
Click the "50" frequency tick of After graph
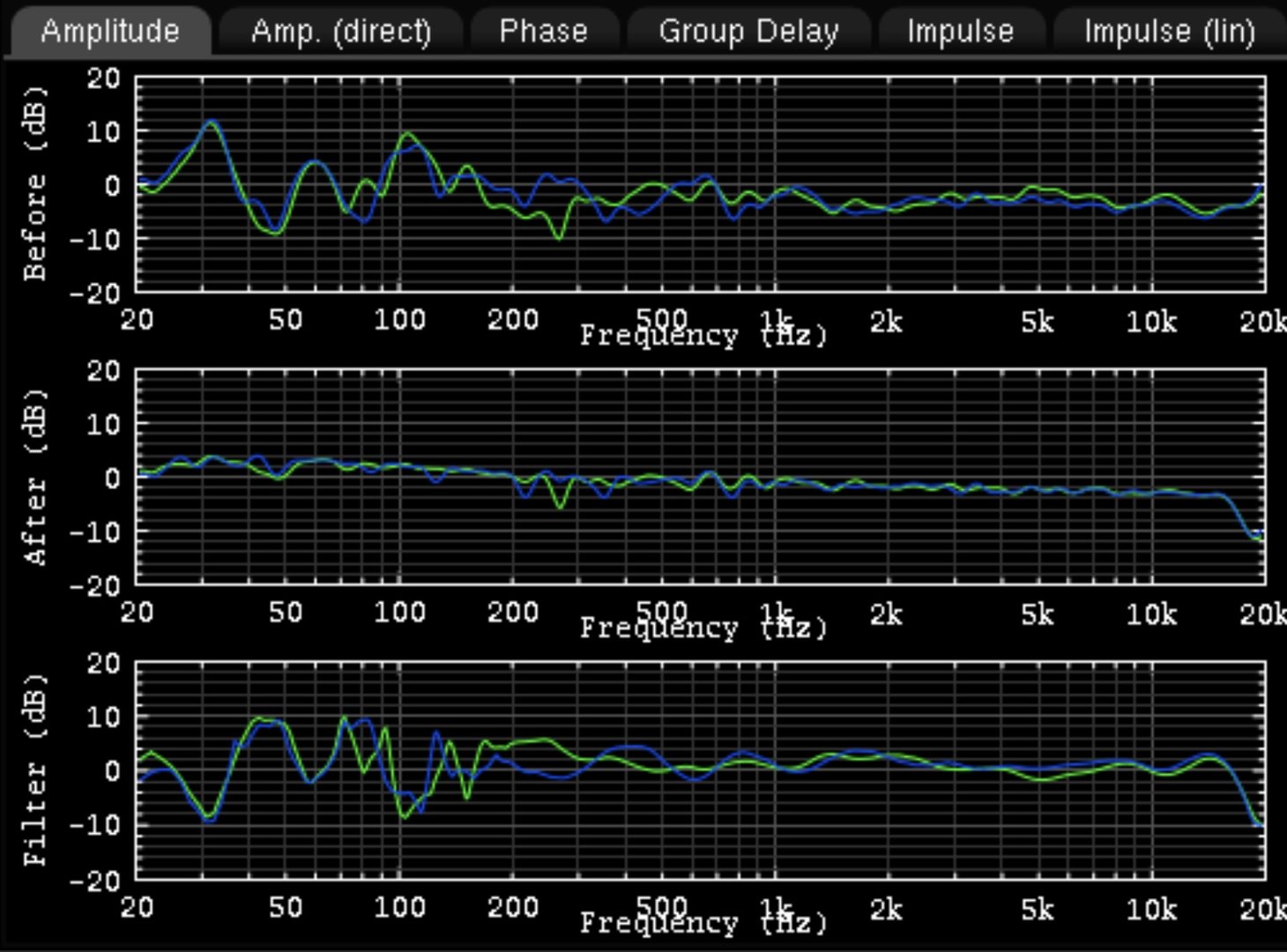[x=286, y=612]
